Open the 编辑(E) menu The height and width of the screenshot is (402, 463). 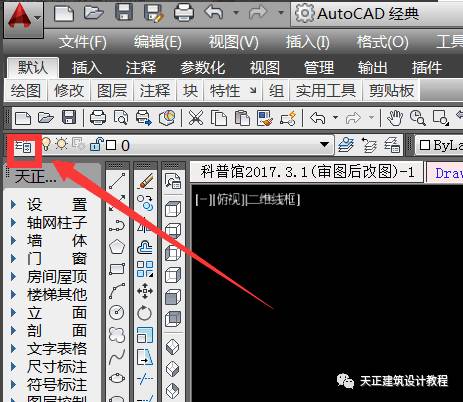pos(158,42)
